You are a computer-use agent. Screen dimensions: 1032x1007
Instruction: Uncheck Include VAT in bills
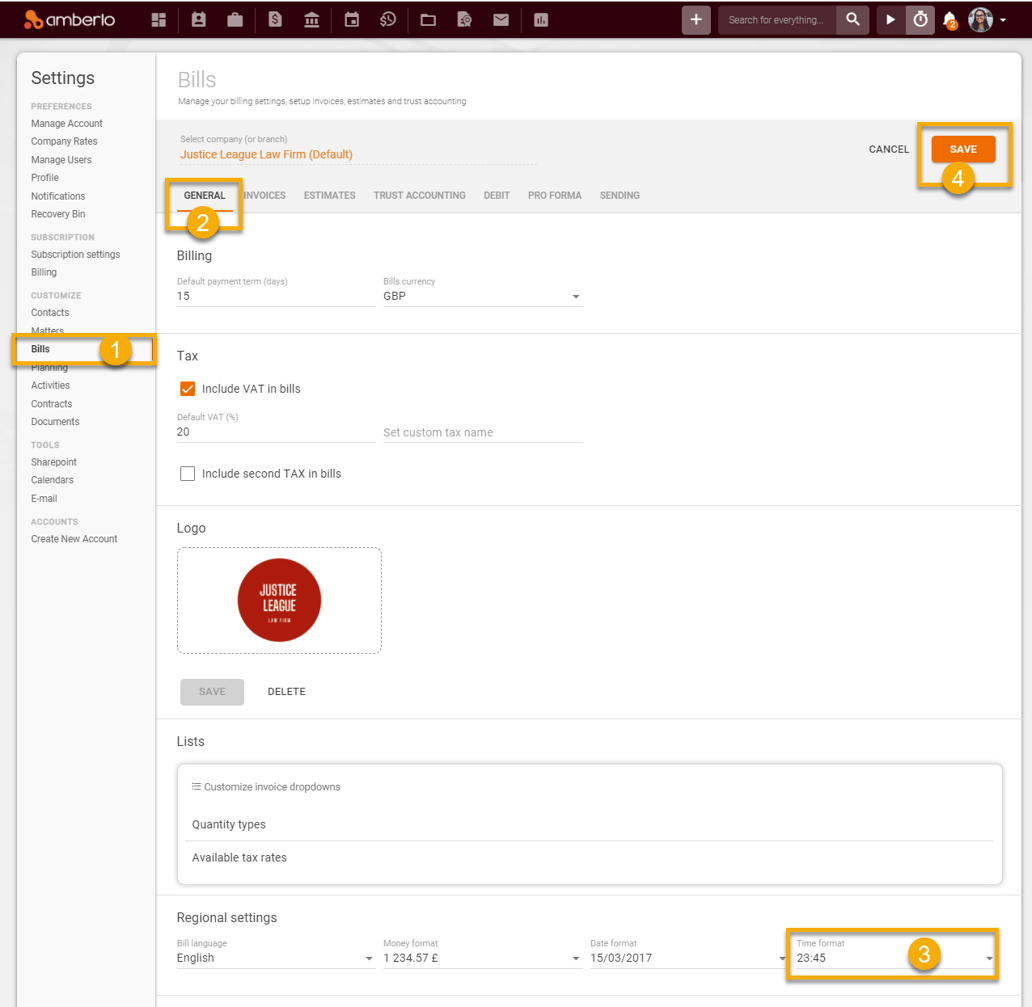[x=187, y=389]
